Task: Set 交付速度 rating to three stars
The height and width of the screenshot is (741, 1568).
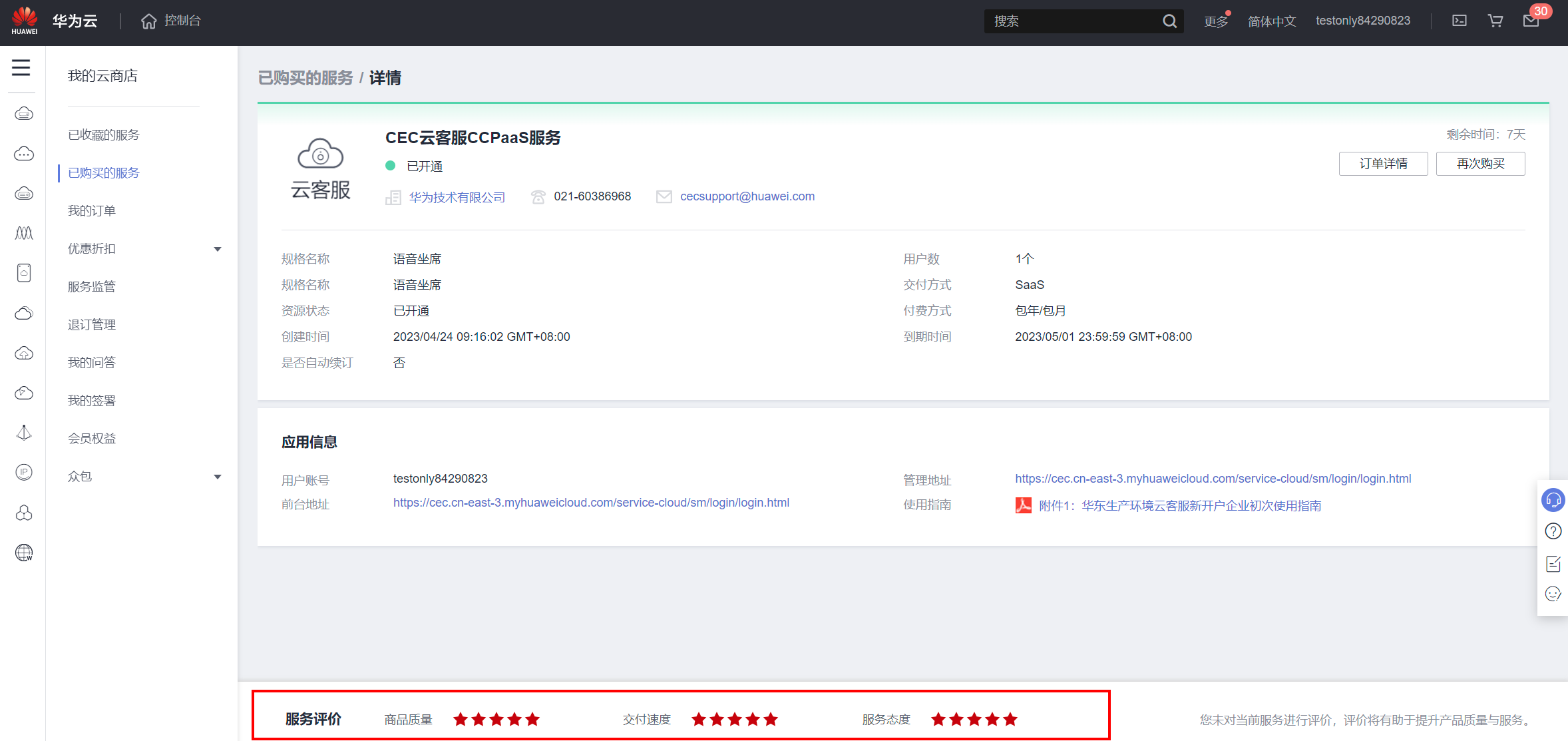Action: [735, 719]
